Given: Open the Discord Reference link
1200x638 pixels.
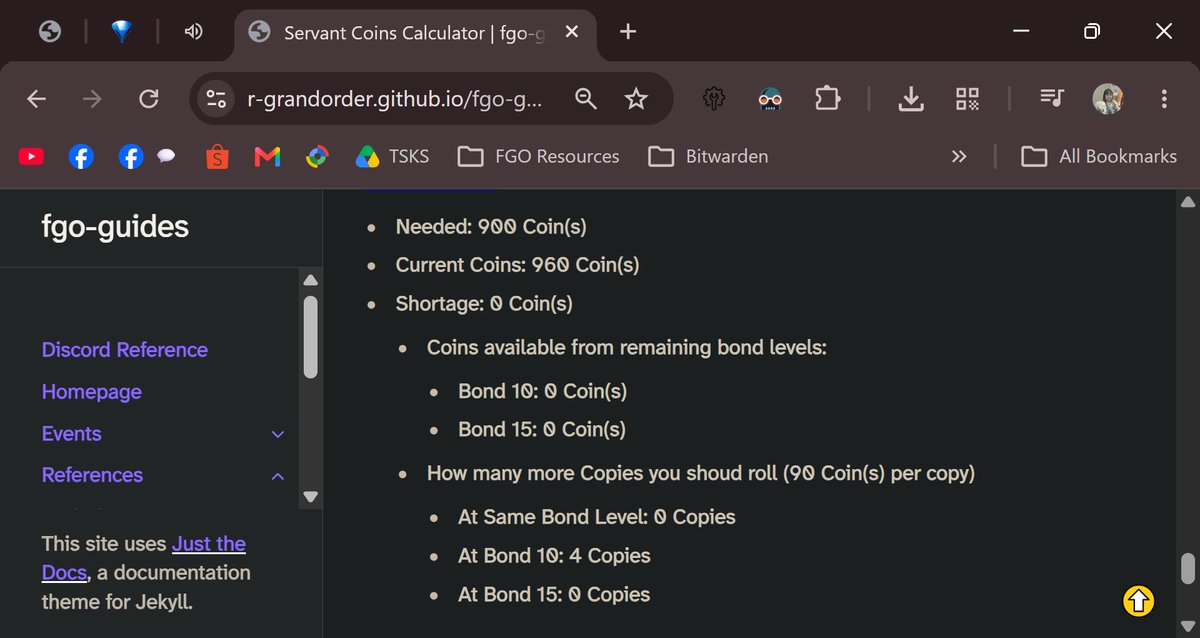Looking at the screenshot, I should [x=125, y=350].
